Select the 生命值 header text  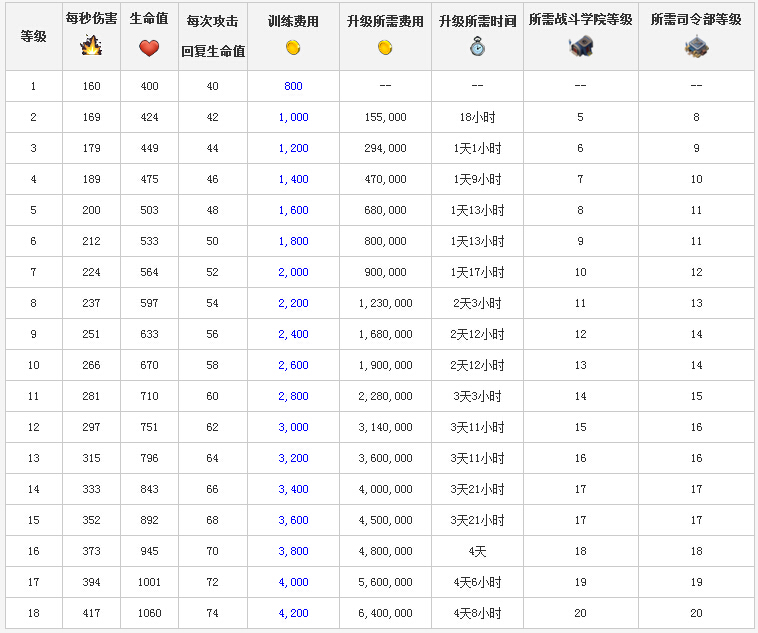point(149,18)
